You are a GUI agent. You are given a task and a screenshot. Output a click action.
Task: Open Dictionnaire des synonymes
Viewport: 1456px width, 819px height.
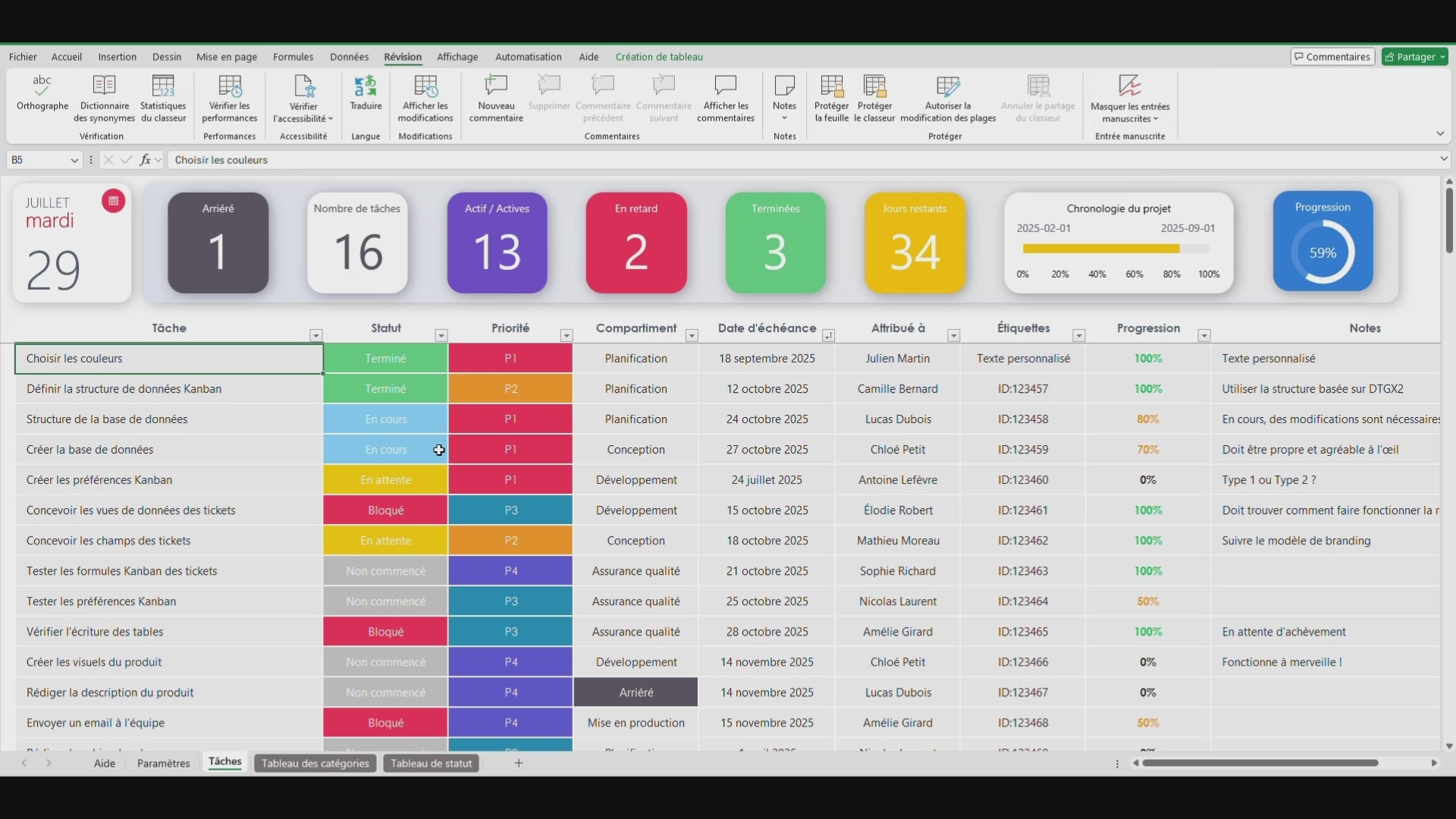pos(104,99)
